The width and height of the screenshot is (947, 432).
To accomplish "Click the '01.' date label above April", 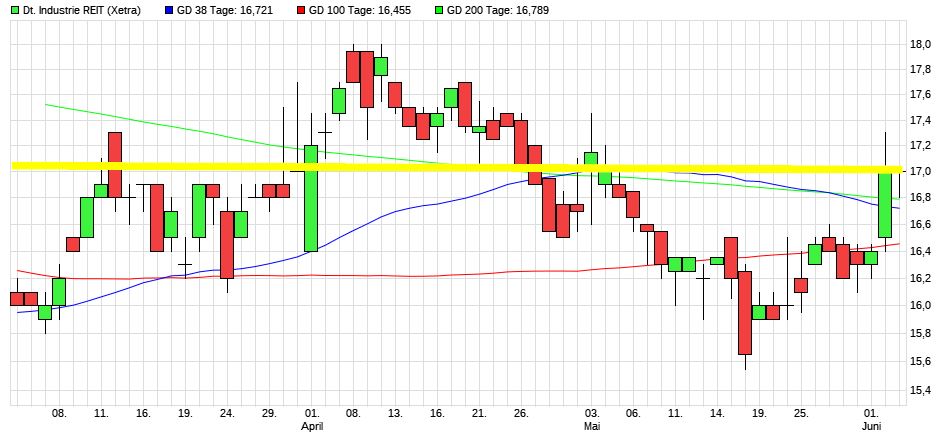I will click(x=312, y=414).
